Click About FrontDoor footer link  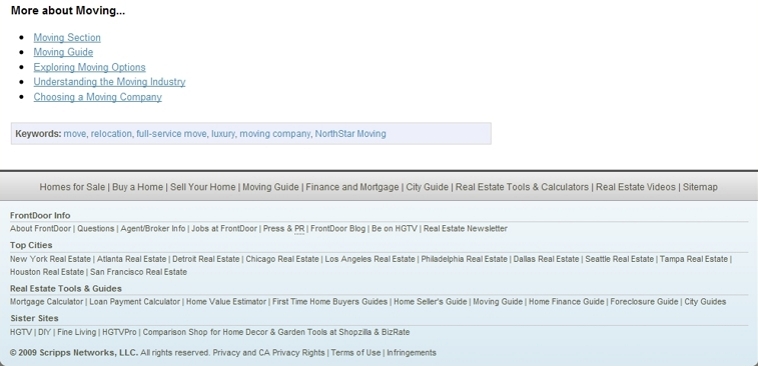pyautogui.click(x=41, y=229)
